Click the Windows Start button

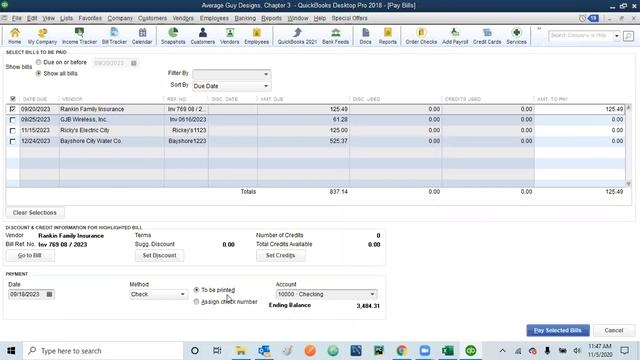11,351
